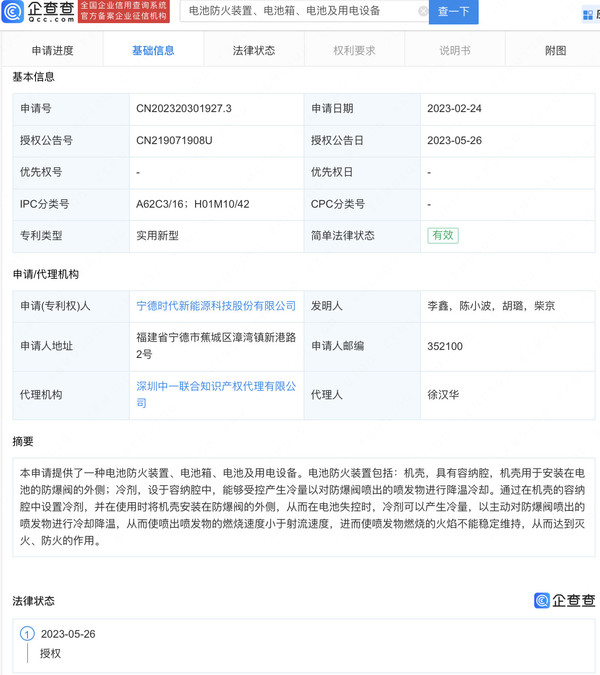Open 深圳中一联合知识产权代理有限公司 agency link
The height and width of the screenshot is (675, 600).
tap(216, 394)
